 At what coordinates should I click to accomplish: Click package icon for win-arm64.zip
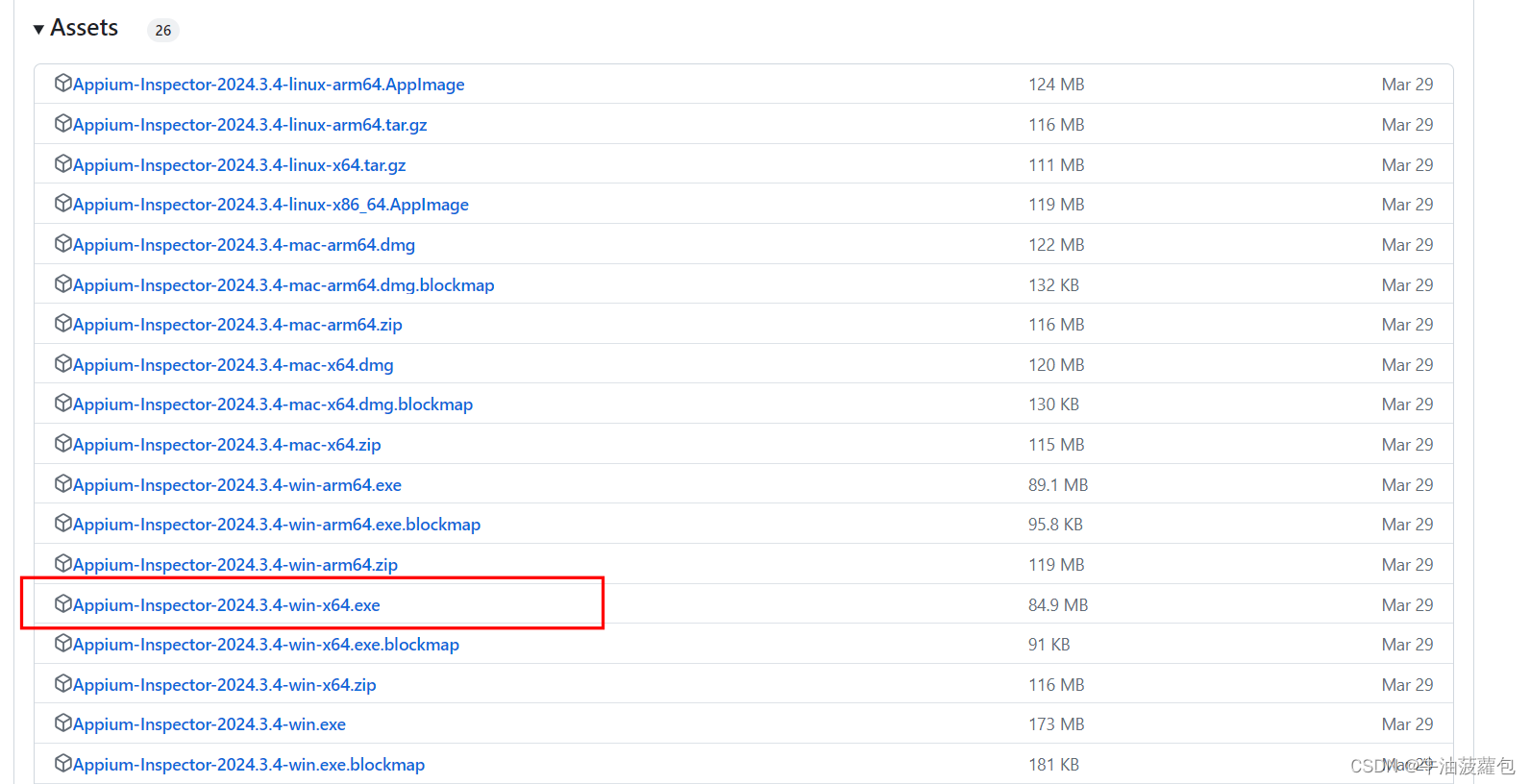(63, 564)
